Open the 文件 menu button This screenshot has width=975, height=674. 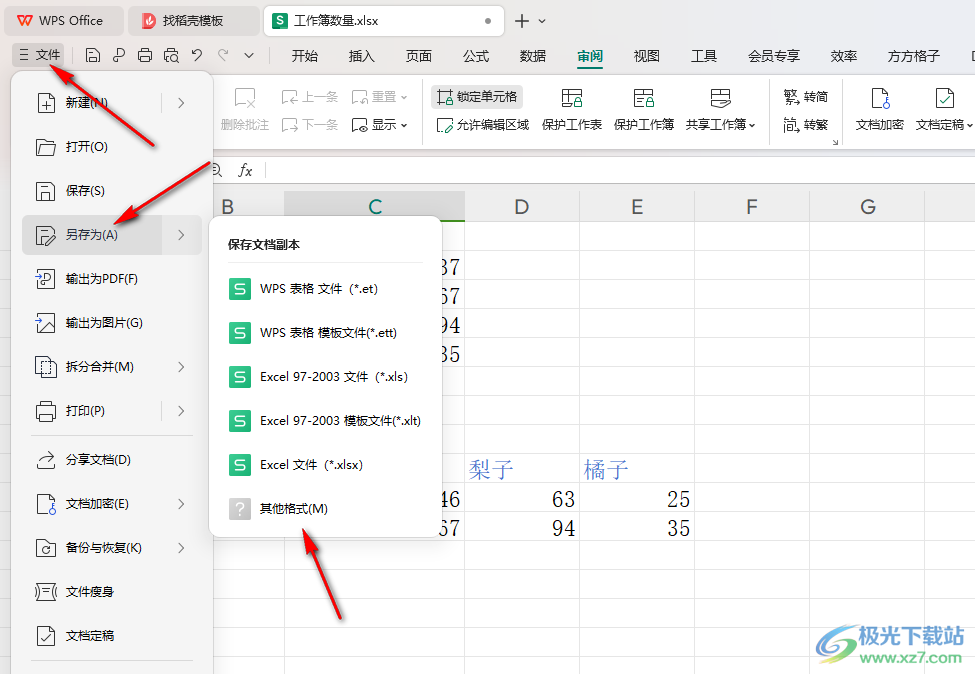point(39,55)
